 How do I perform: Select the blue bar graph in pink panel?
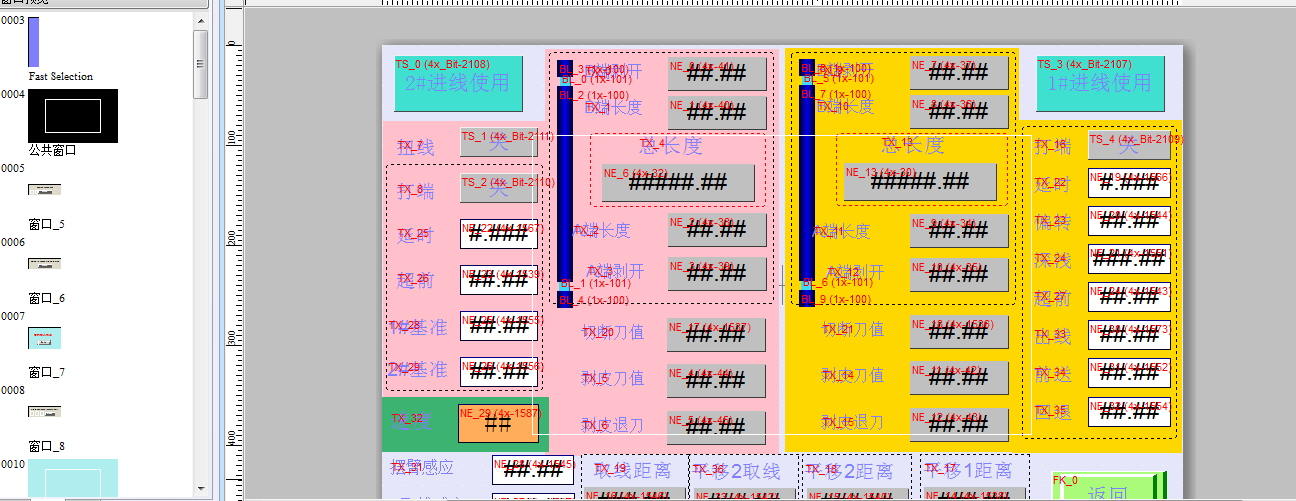click(565, 185)
